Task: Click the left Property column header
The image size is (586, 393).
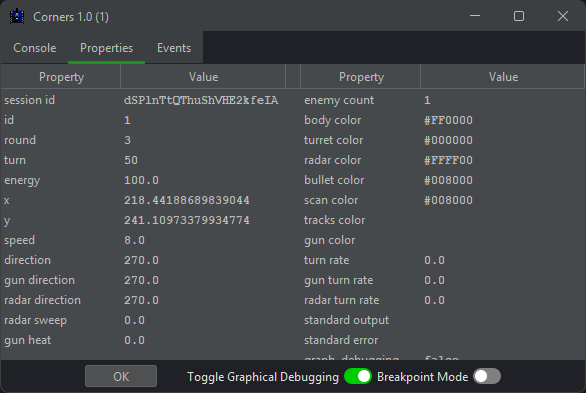Action: 61,77
